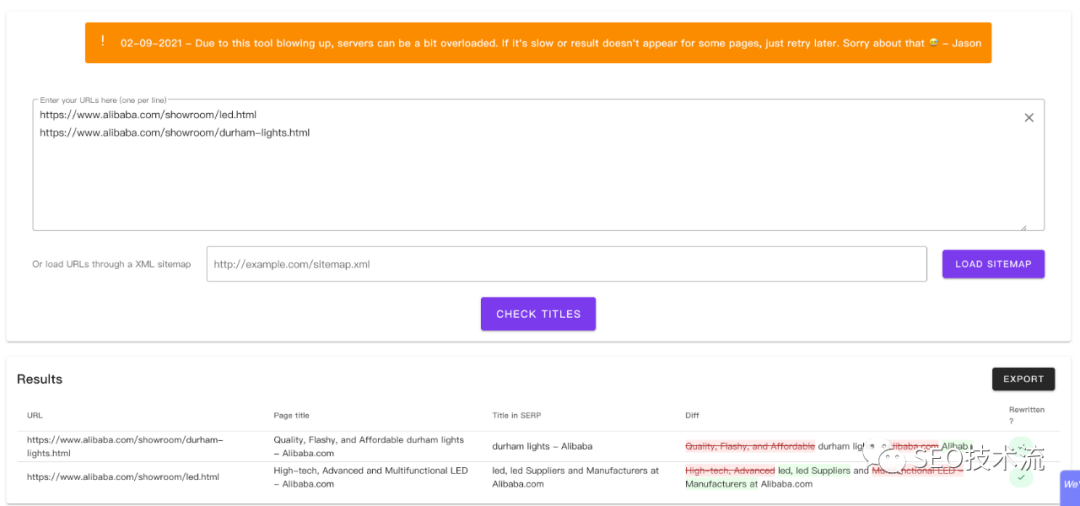Click the exclamation warning icon in the orange banner

[x=102, y=42]
